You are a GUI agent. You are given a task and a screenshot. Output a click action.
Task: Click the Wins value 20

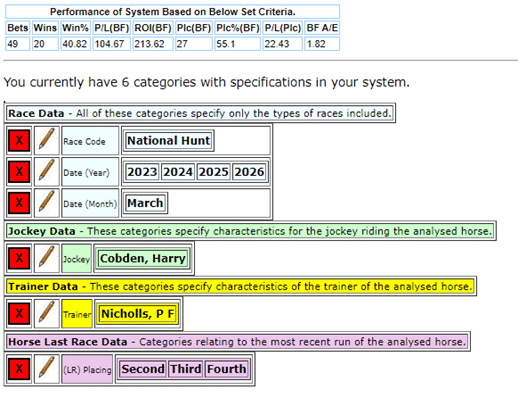pyautogui.click(x=45, y=44)
